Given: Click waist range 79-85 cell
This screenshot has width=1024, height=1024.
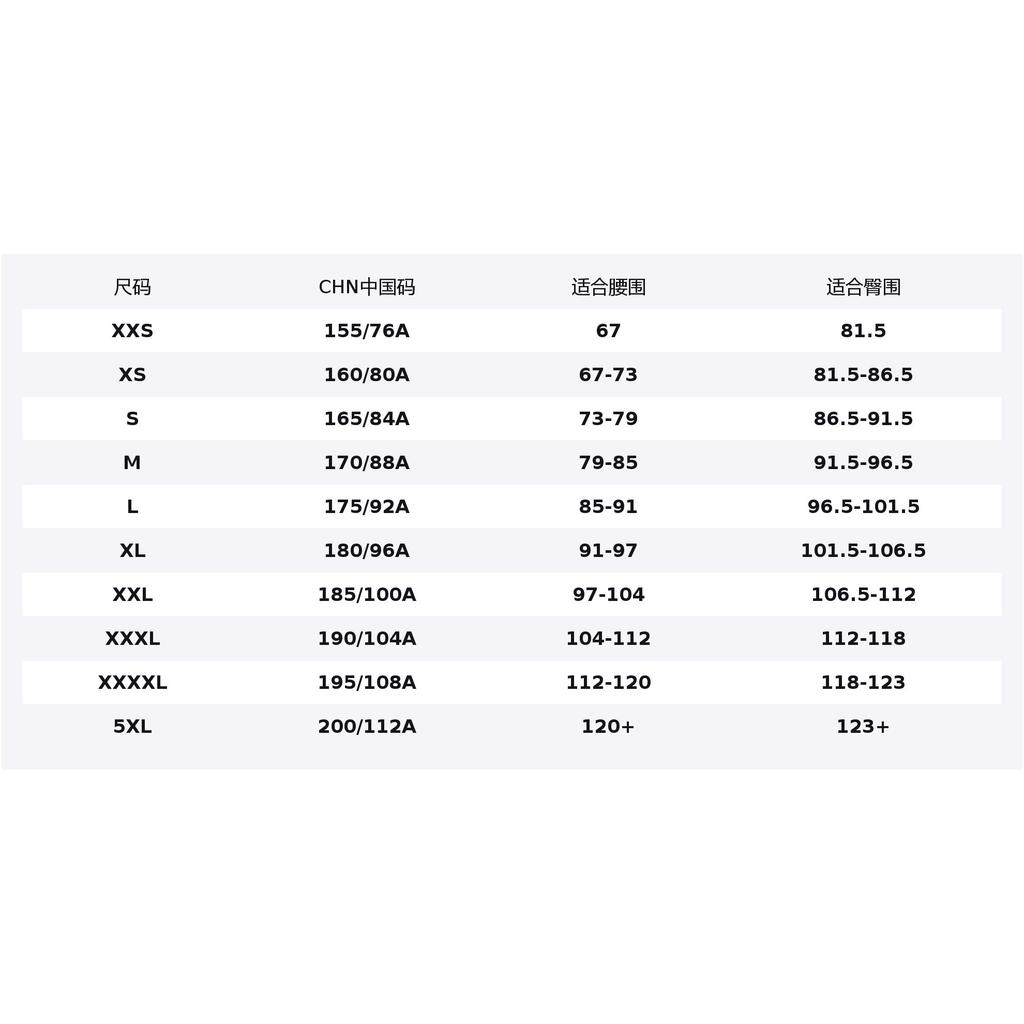Looking at the screenshot, I should (x=608, y=462).
